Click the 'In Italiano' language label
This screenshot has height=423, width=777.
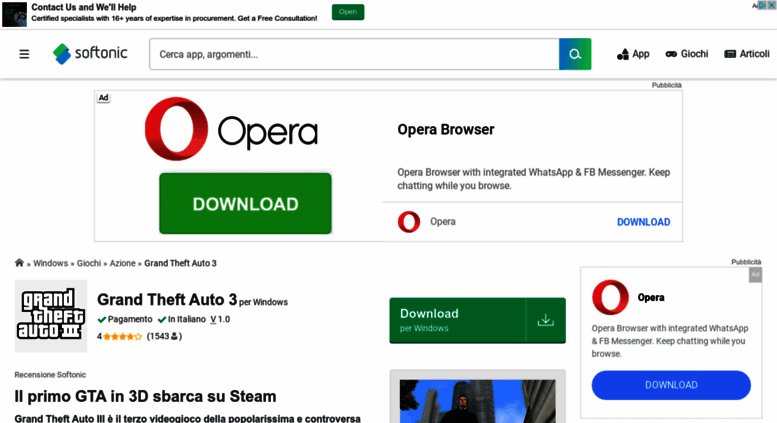click(x=182, y=319)
